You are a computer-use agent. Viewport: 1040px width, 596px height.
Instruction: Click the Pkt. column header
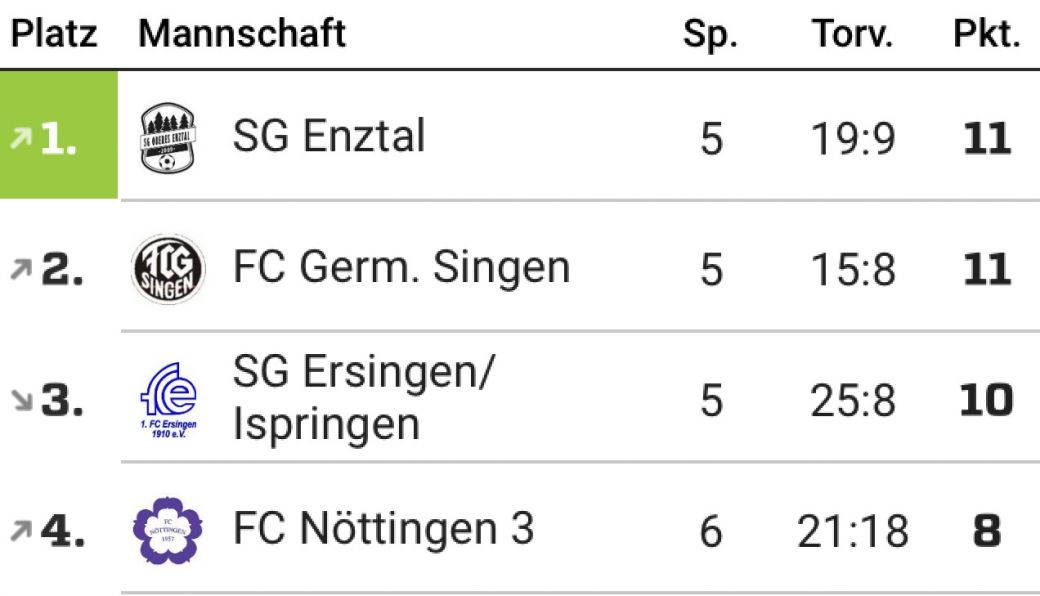986,34
